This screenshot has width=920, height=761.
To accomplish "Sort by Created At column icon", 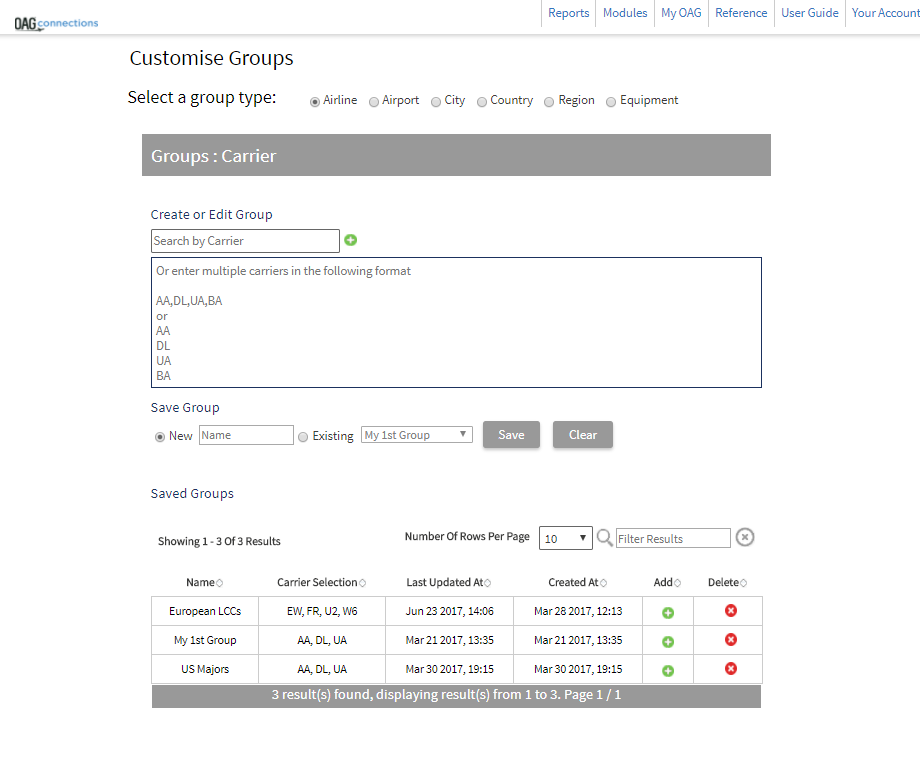I will tap(604, 583).
